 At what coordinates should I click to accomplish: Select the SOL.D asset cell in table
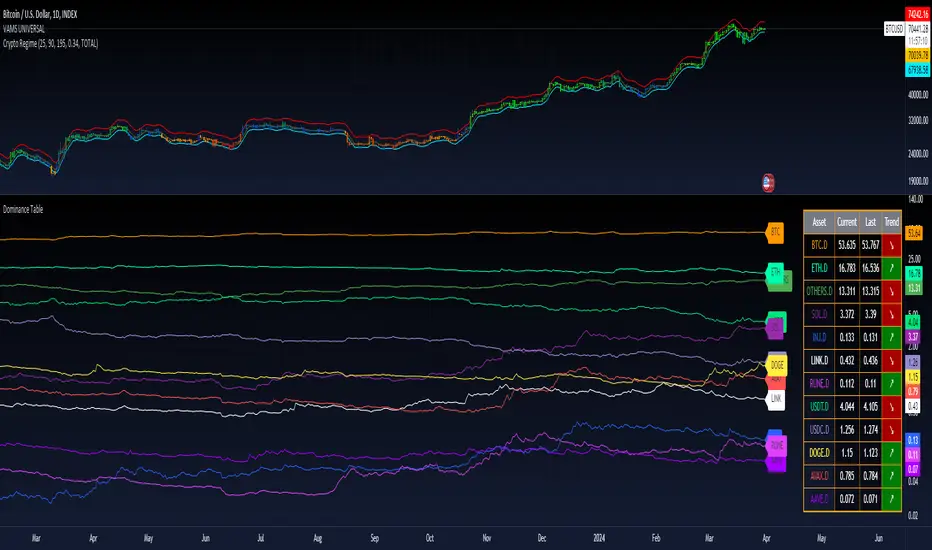[x=819, y=311]
